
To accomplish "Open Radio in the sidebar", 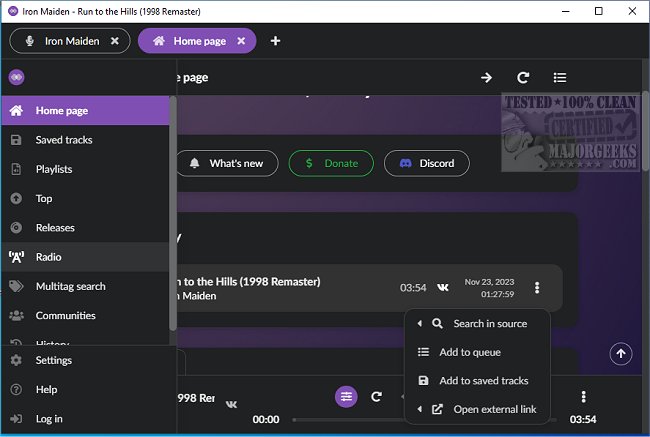I will 85,257.
